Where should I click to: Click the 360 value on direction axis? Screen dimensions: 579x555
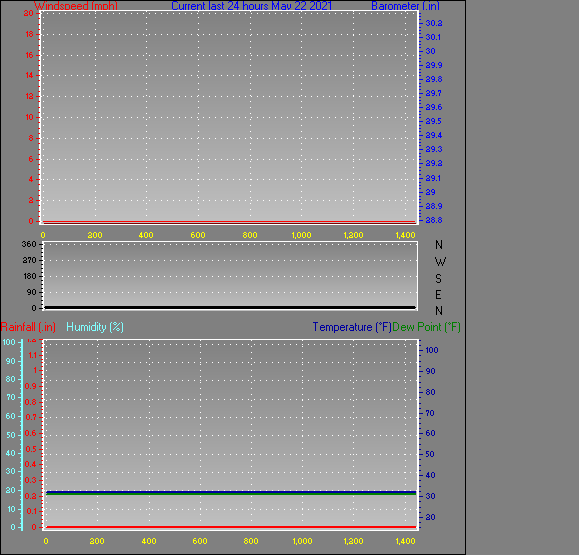click(x=29, y=244)
